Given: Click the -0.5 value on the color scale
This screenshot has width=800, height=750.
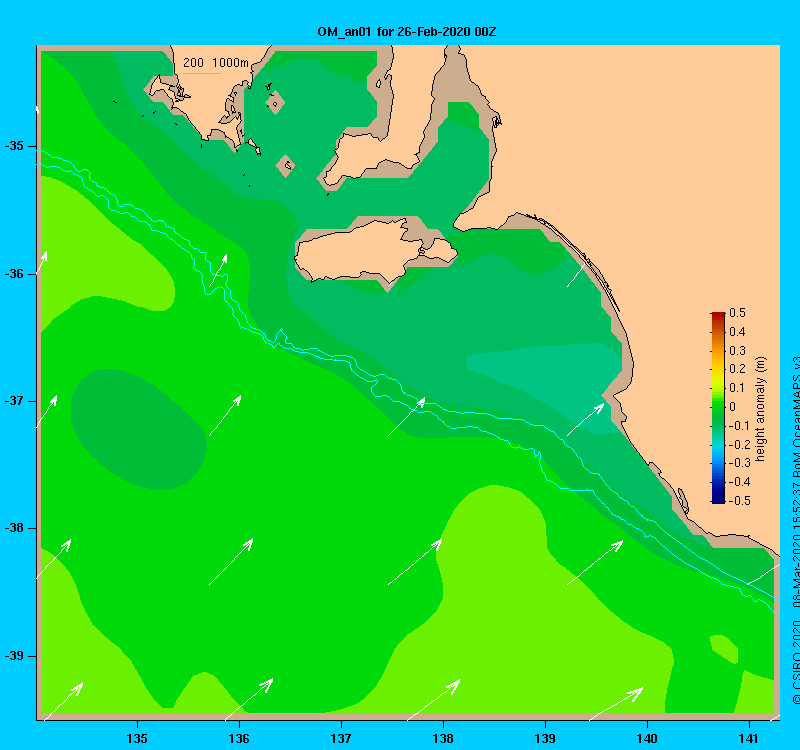Looking at the screenshot, I should pos(739,501).
